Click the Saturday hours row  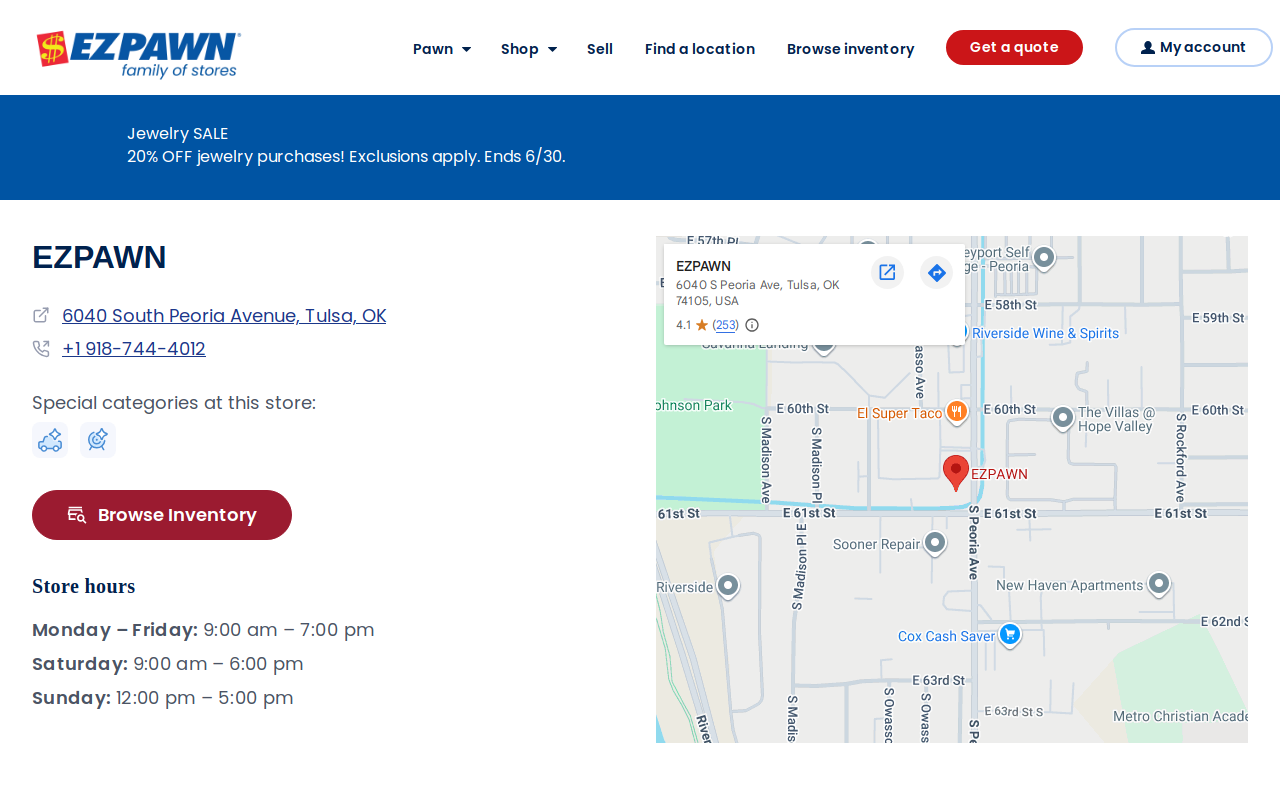coord(168,664)
